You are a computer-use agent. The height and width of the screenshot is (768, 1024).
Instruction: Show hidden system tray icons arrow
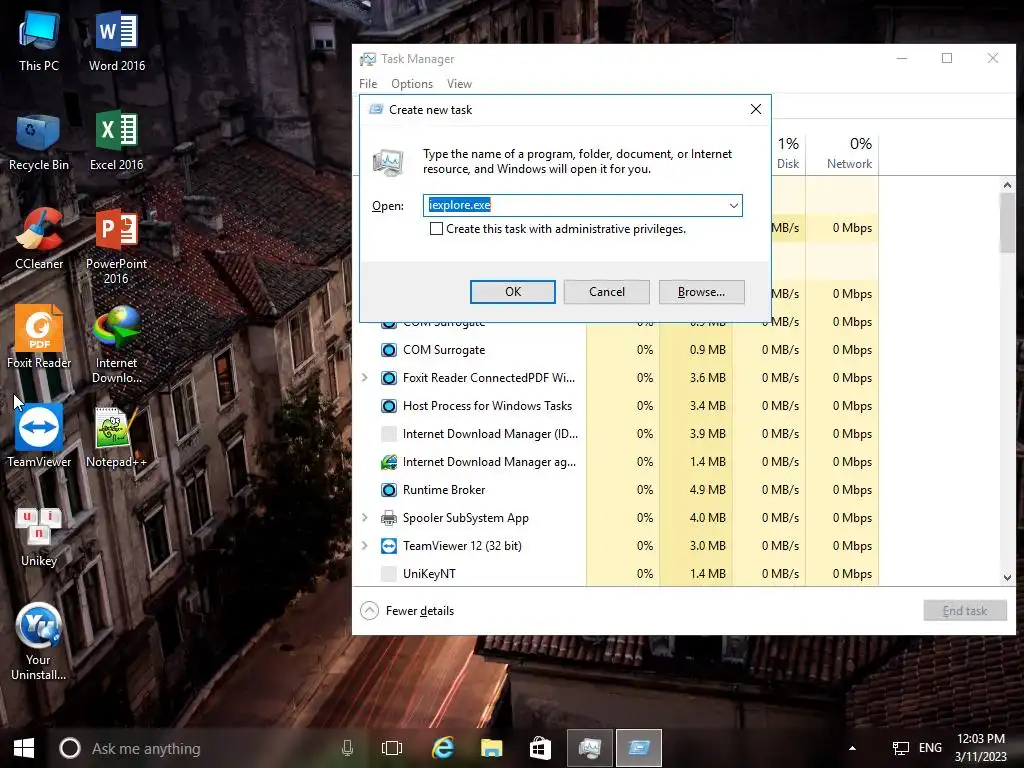point(852,748)
